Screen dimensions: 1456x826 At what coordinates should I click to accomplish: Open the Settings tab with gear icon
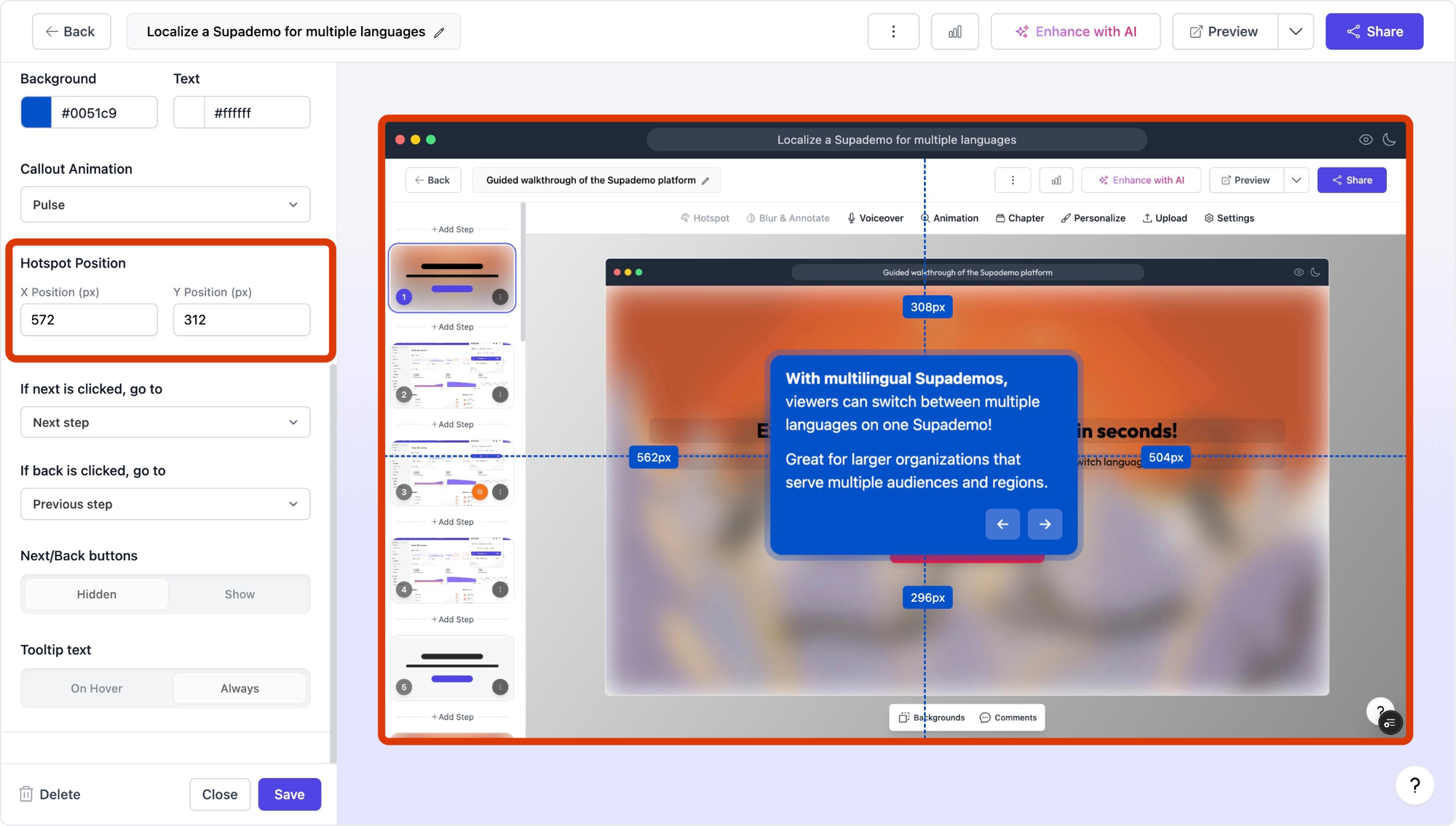(1229, 218)
